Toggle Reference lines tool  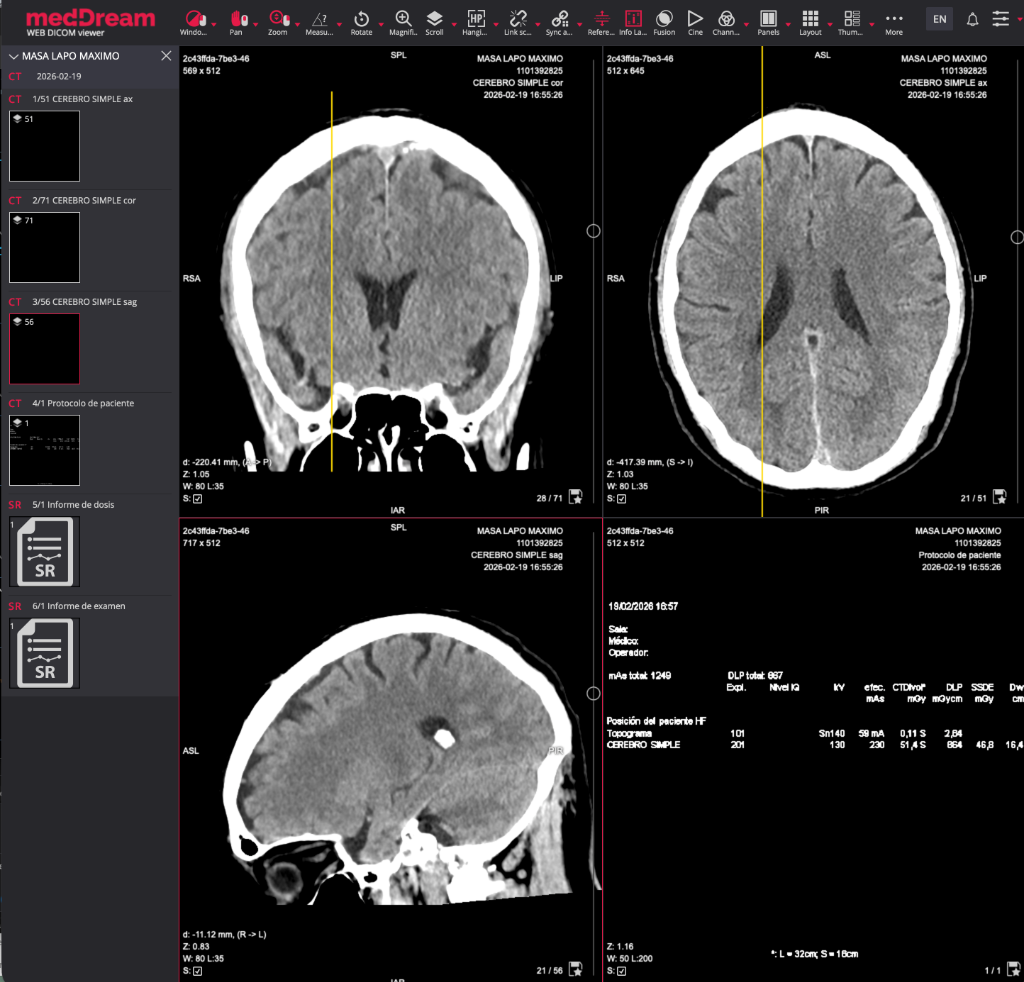(601, 22)
